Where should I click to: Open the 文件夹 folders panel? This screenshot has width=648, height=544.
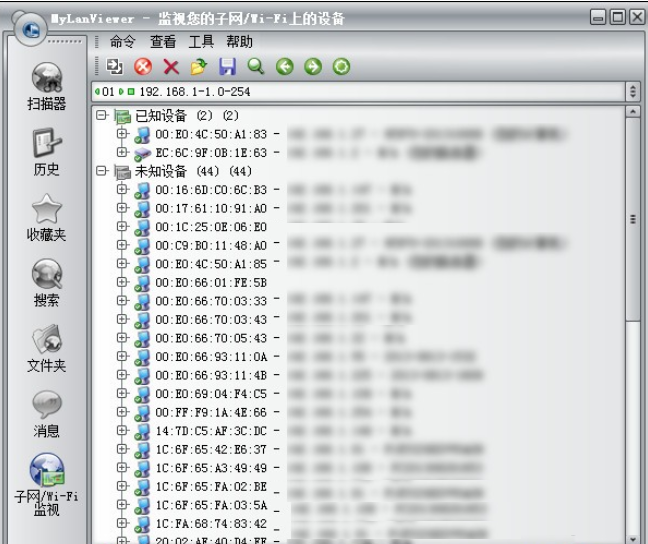click(x=47, y=348)
